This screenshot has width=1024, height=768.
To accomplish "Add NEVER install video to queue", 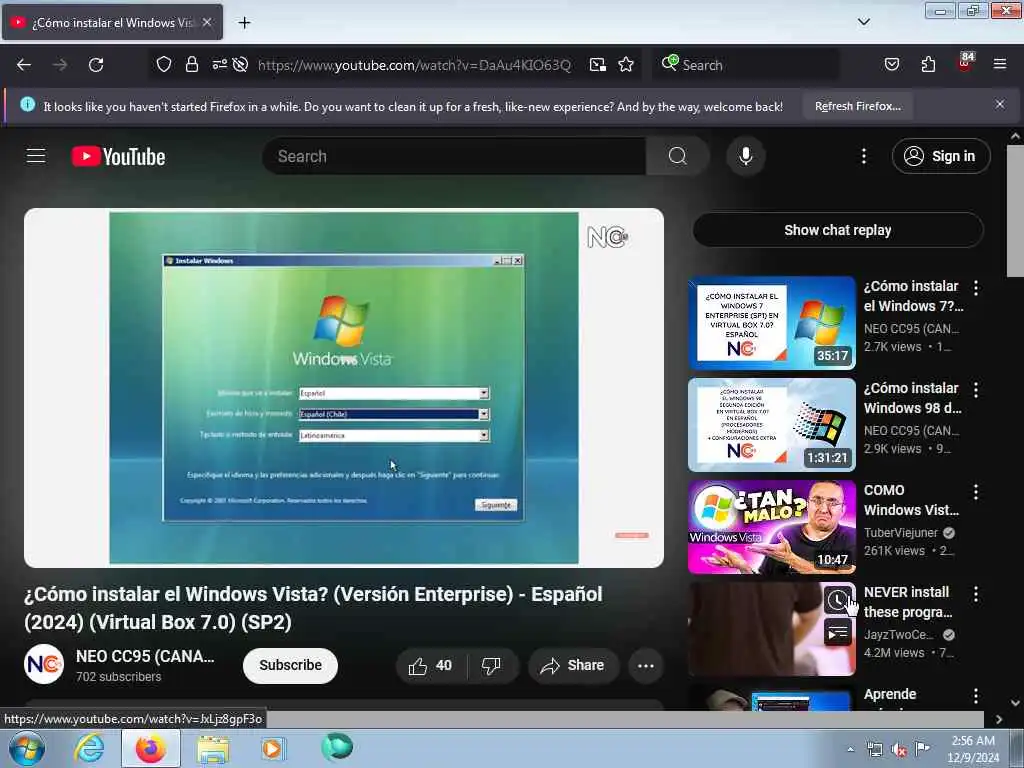I will click(x=838, y=633).
